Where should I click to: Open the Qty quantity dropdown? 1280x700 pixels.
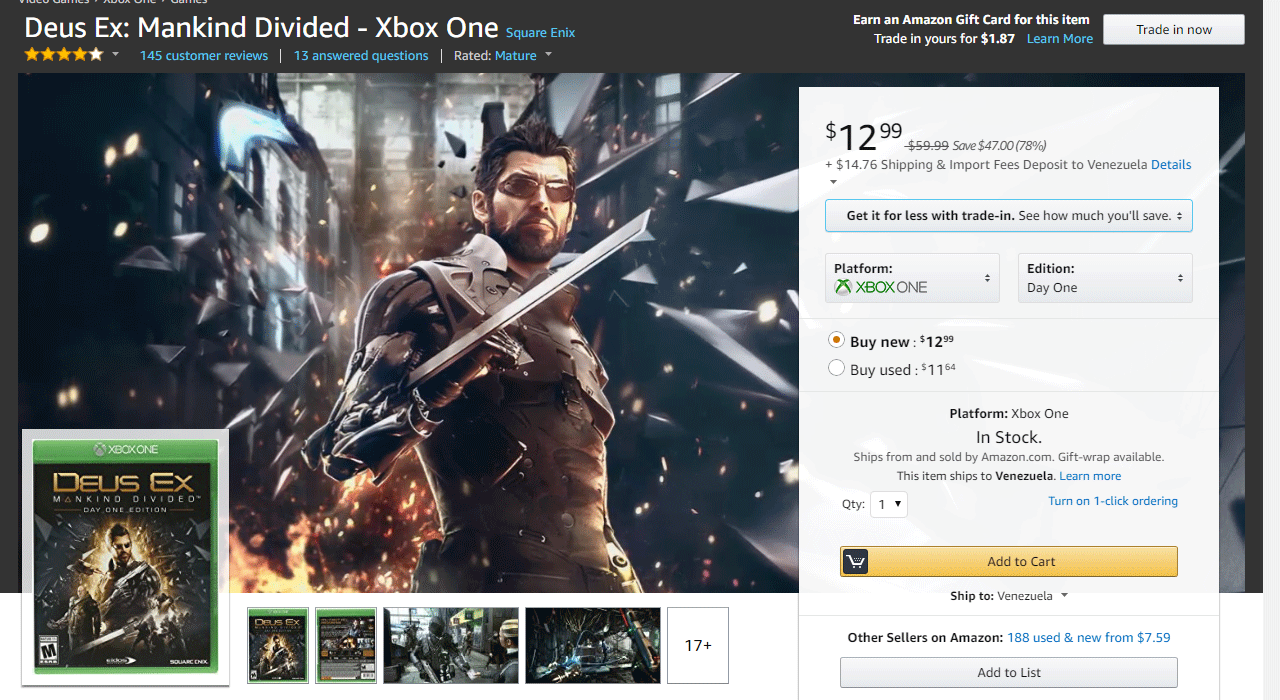pos(889,505)
